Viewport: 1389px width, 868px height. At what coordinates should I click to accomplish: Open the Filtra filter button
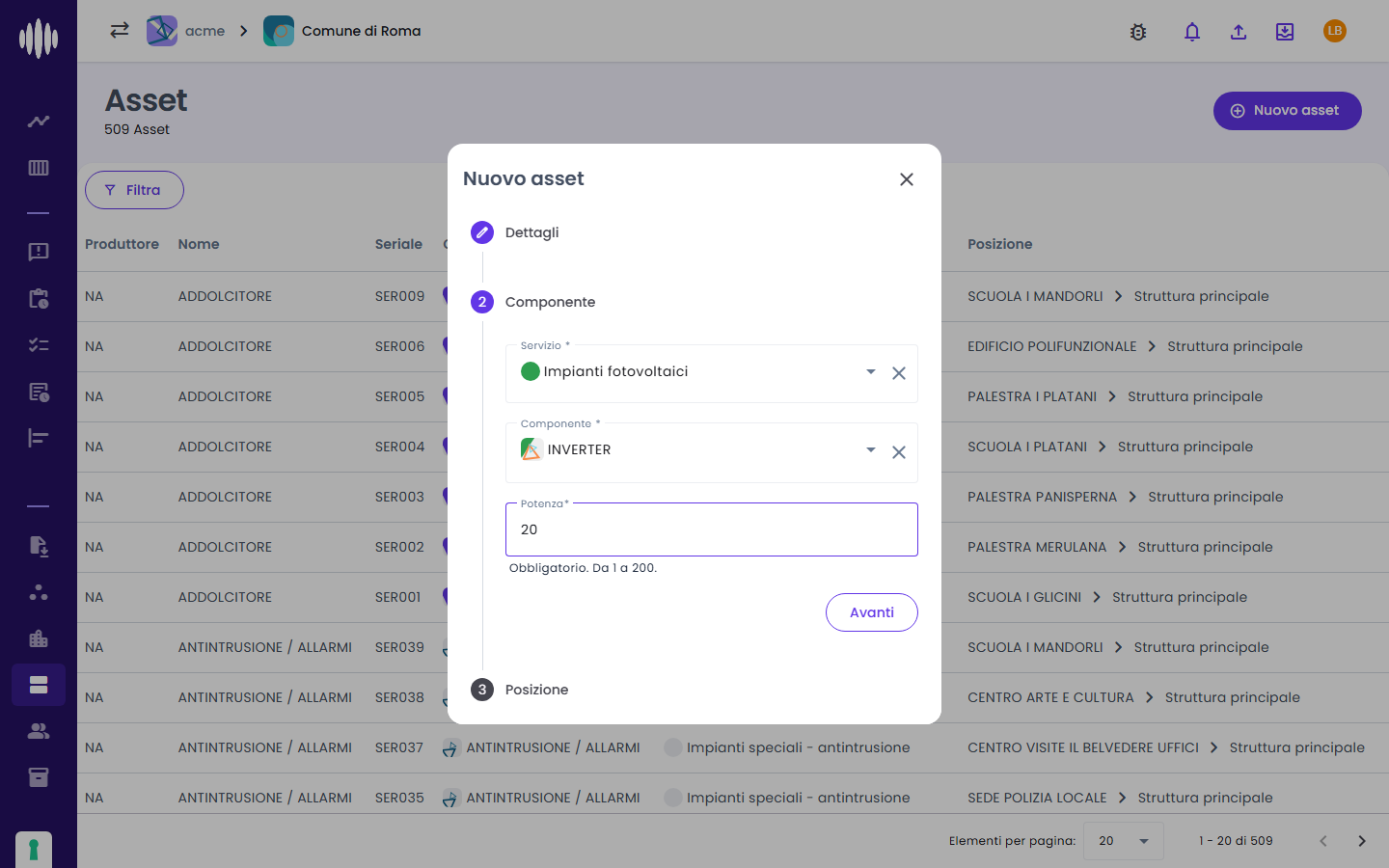click(134, 190)
